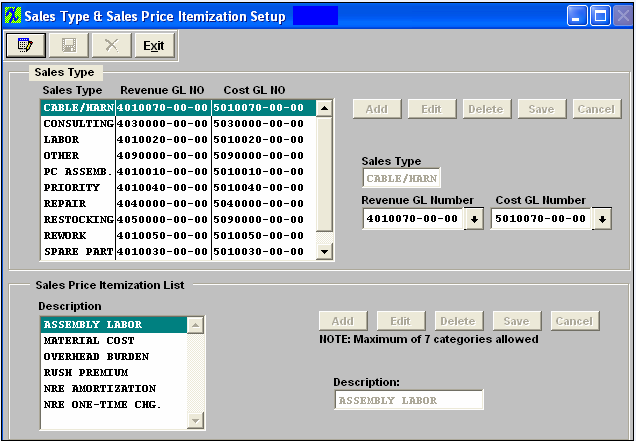Click the floppy disk save toolbar icon
The height and width of the screenshot is (441, 636).
pyautogui.click(x=69, y=45)
